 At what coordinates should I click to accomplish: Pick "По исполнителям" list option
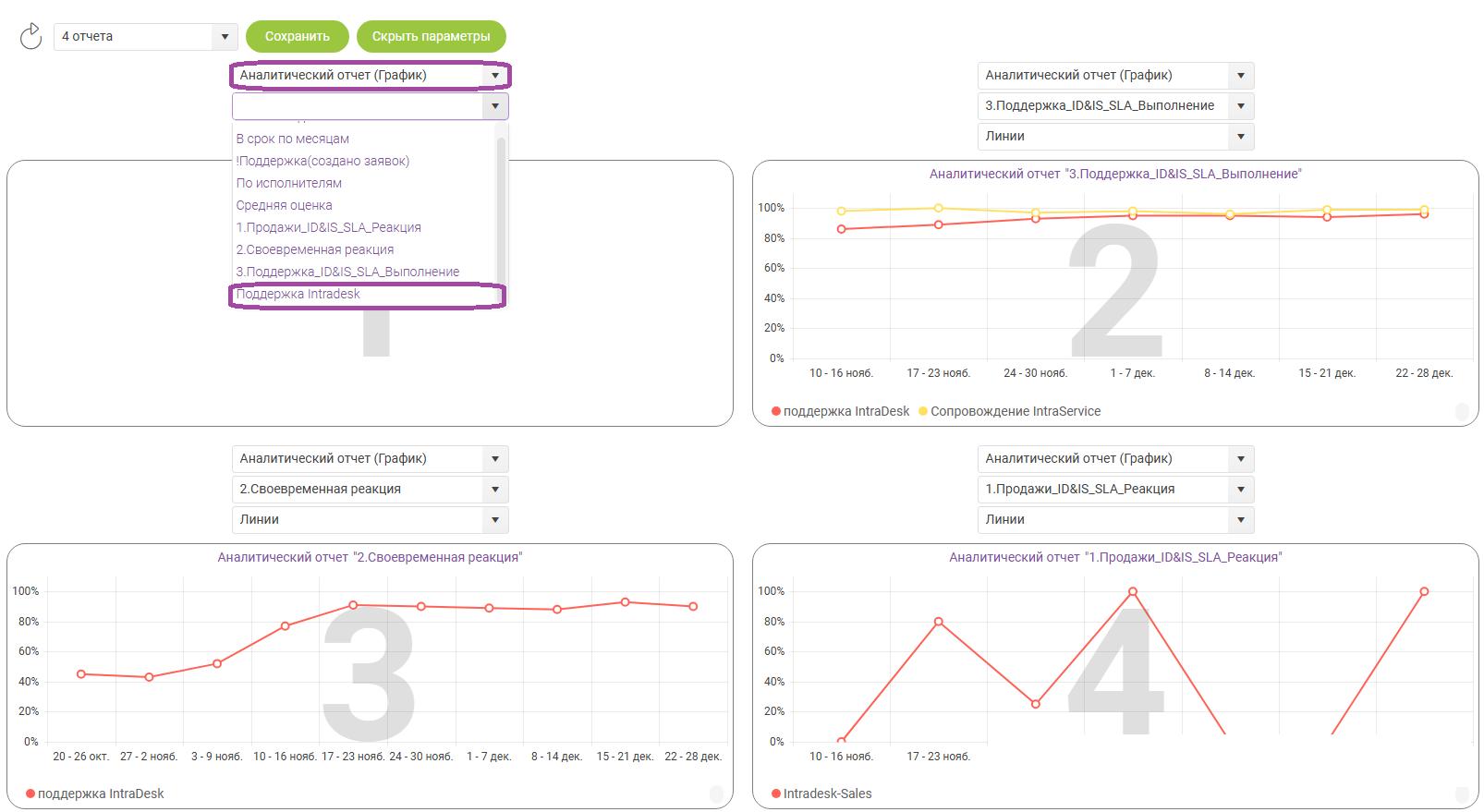tap(288, 183)
